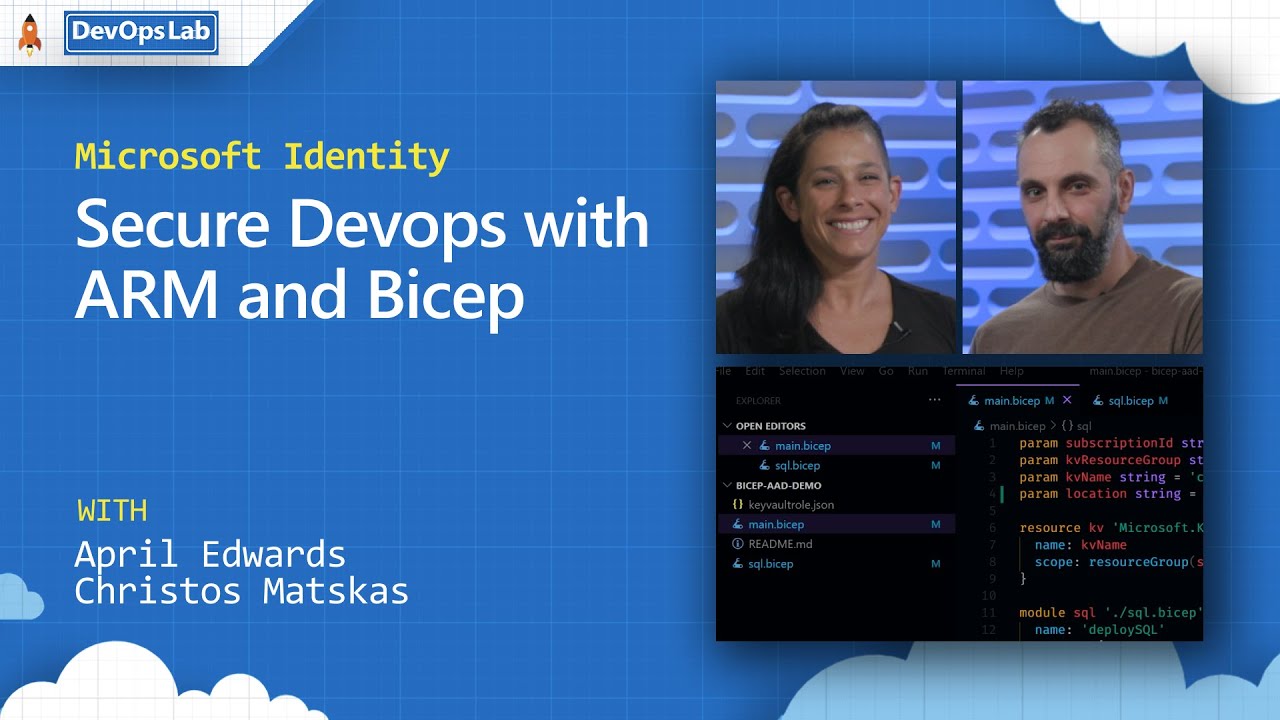This screenshot has width=1280, height=720.
Task: Click the DevOps Lab logo badge
Action: [x=141, y=32]
